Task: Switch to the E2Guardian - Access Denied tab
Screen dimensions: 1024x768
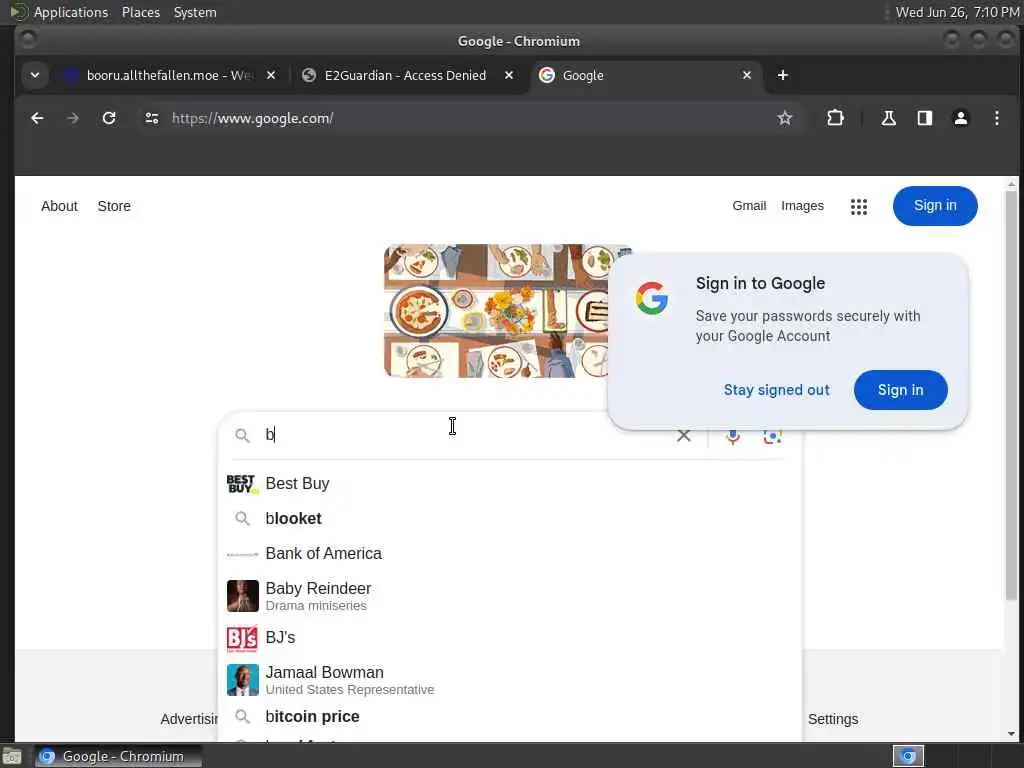Action: (x=405, y=75)
